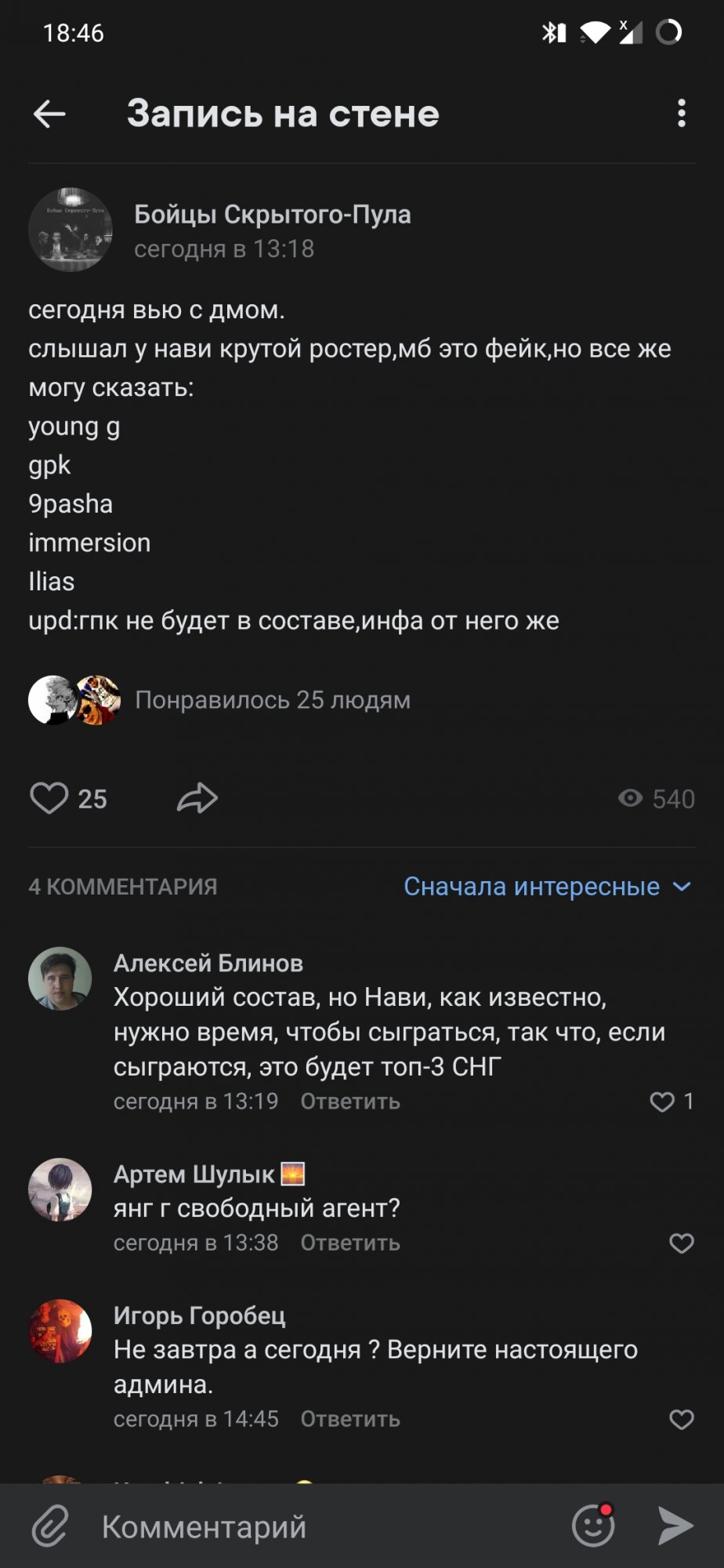Tap 'Ответить' under Артем Шулык's comment

click(349, 1243)
